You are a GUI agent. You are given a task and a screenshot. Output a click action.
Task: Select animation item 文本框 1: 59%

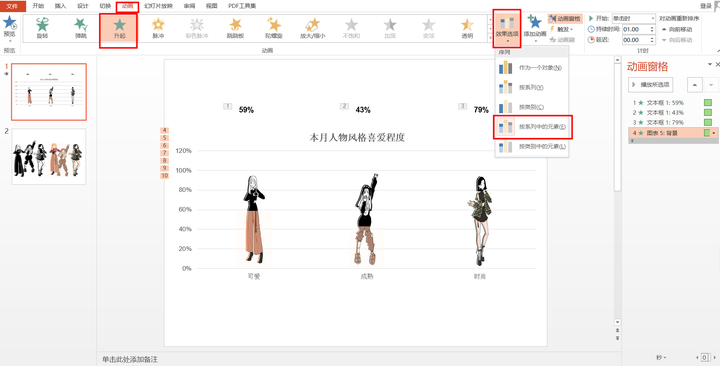[x=664, y=102]
